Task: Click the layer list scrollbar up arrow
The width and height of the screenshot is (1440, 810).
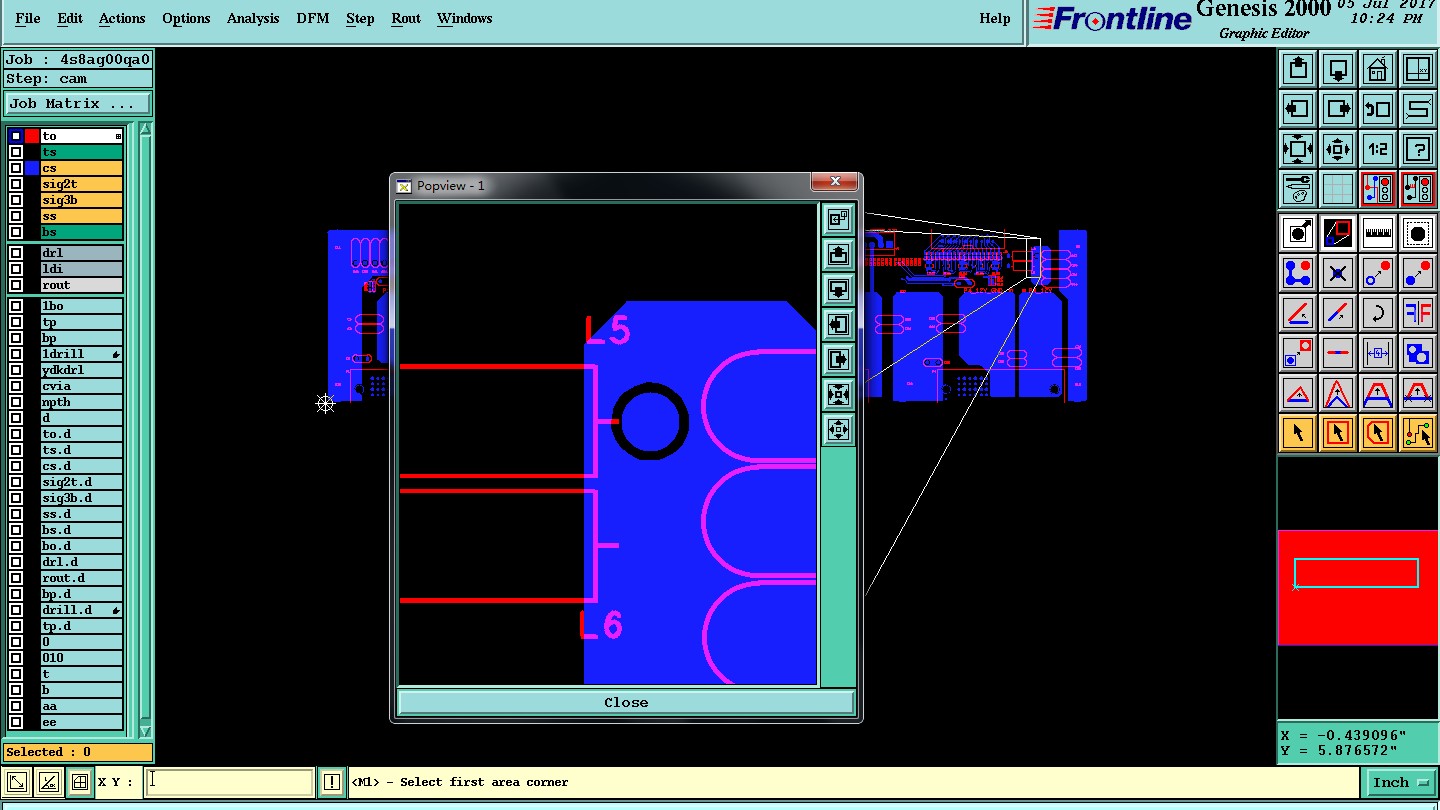Action: [145, 129]
